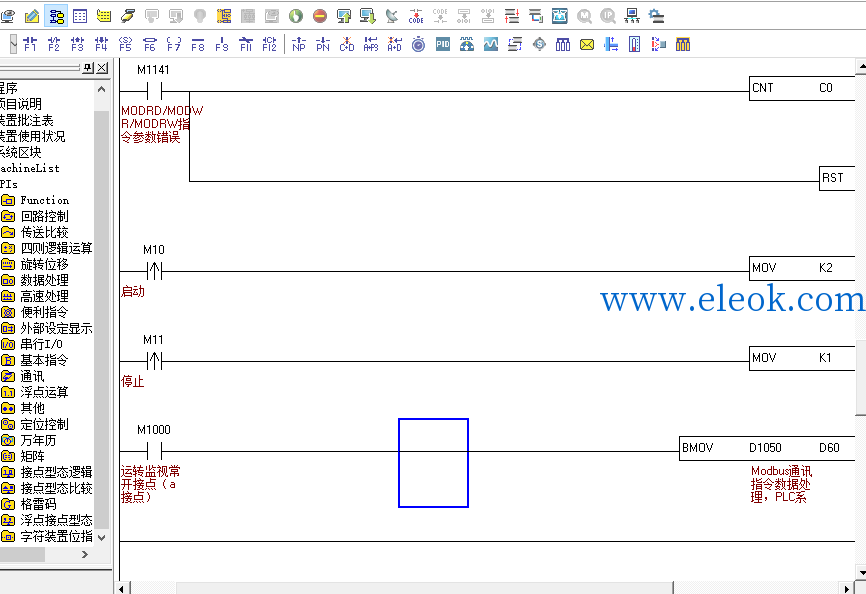Choose the F3 rising-edge contact tool
866x594 pixels.
point(77,44)
